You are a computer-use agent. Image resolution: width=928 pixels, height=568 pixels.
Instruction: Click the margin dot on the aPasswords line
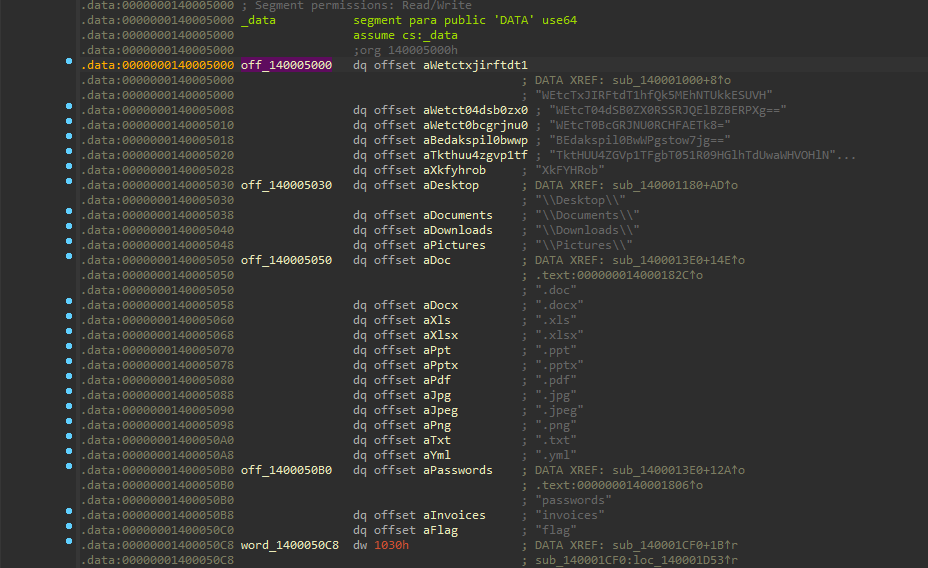click(x=68, y=470)
